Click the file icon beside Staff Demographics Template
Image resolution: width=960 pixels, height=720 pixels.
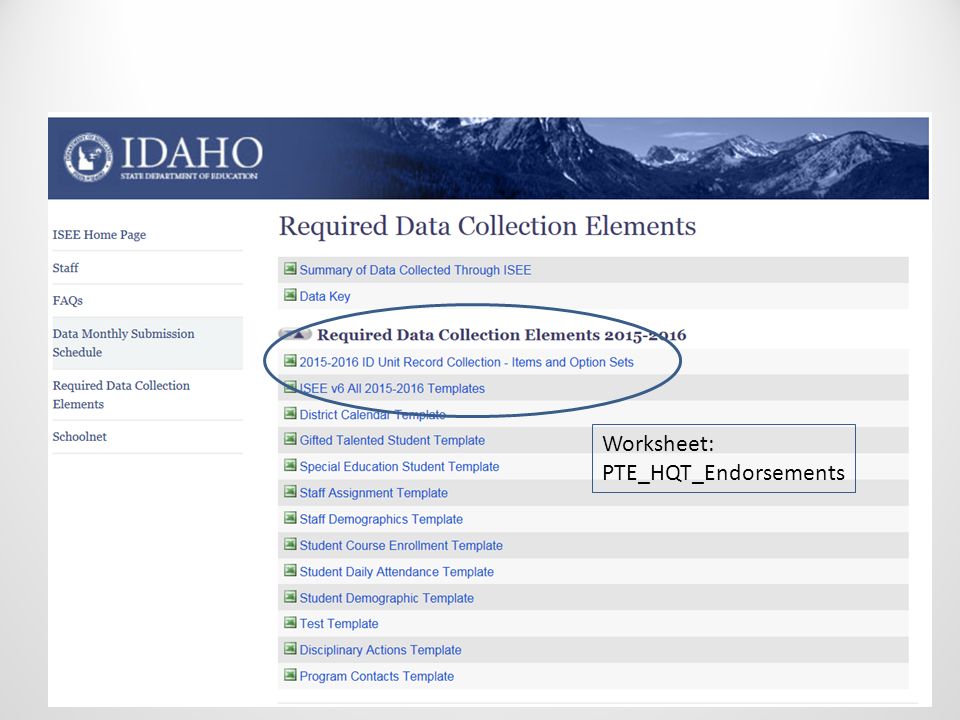[290, 518]
